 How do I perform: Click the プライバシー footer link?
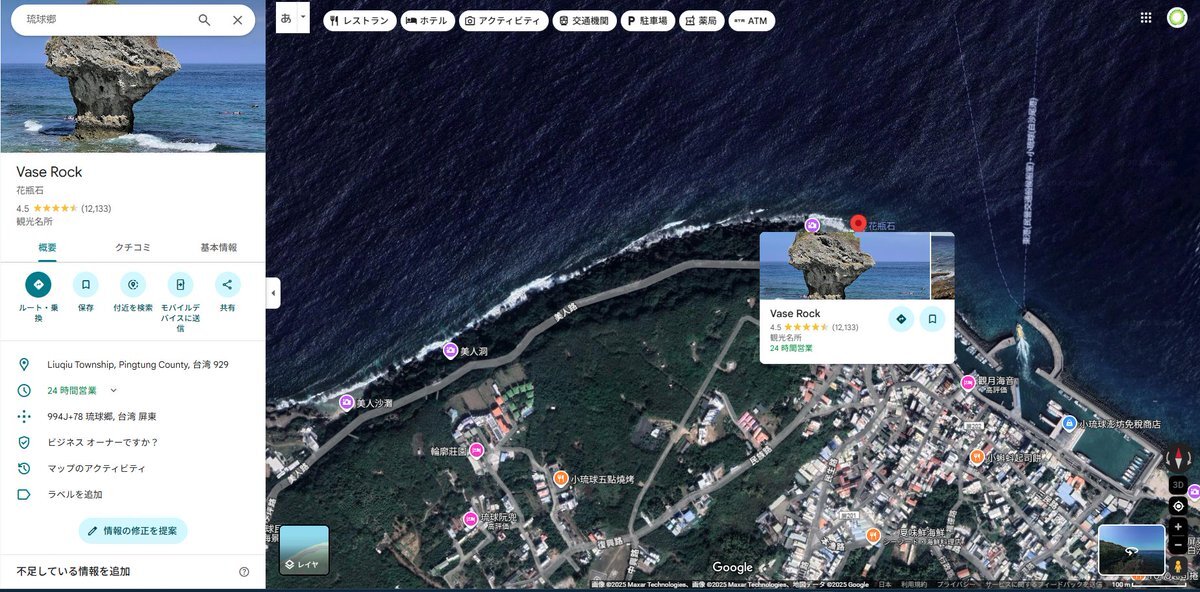click(957, 584)
